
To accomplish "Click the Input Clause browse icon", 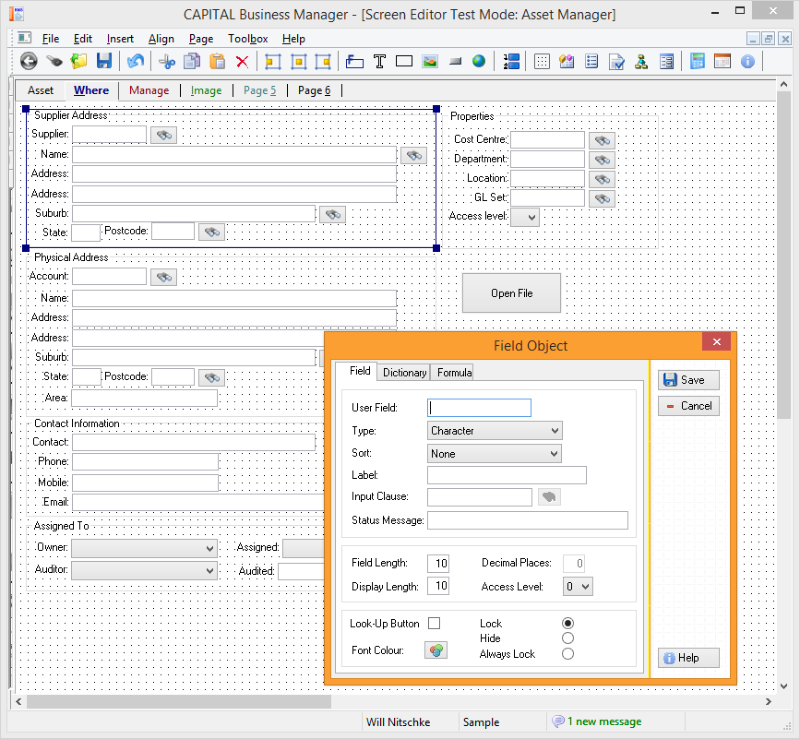I will pyautogui.click(x=549, y=497).
